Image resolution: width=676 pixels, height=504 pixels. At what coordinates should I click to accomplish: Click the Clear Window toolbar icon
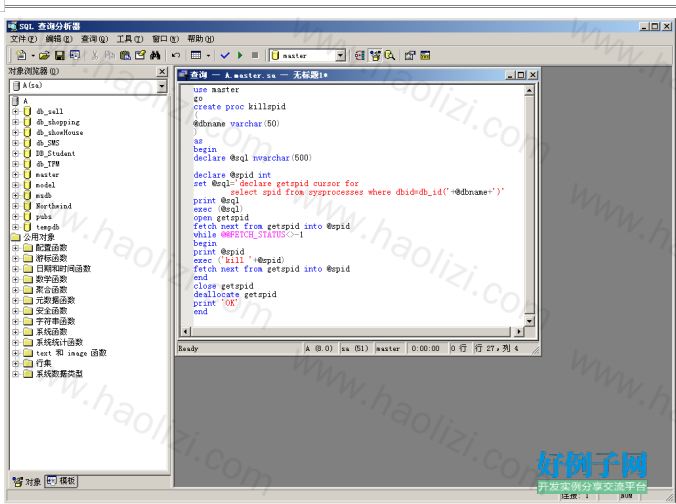140,55
